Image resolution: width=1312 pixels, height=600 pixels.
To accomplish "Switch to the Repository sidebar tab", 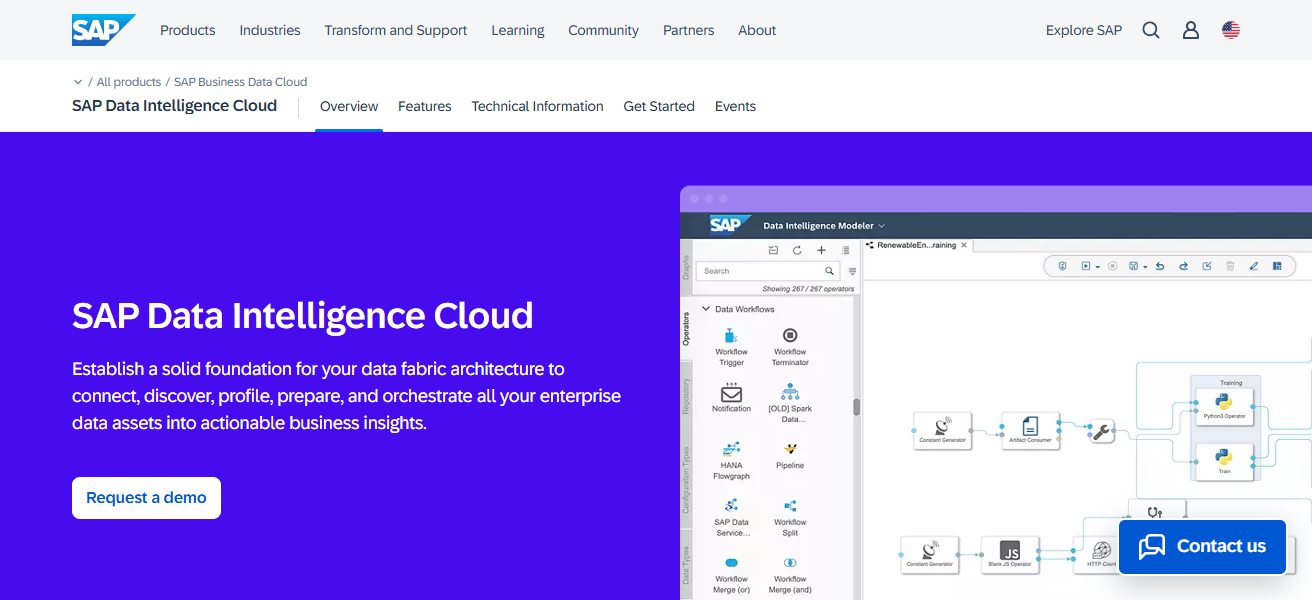I will [686, 396].
